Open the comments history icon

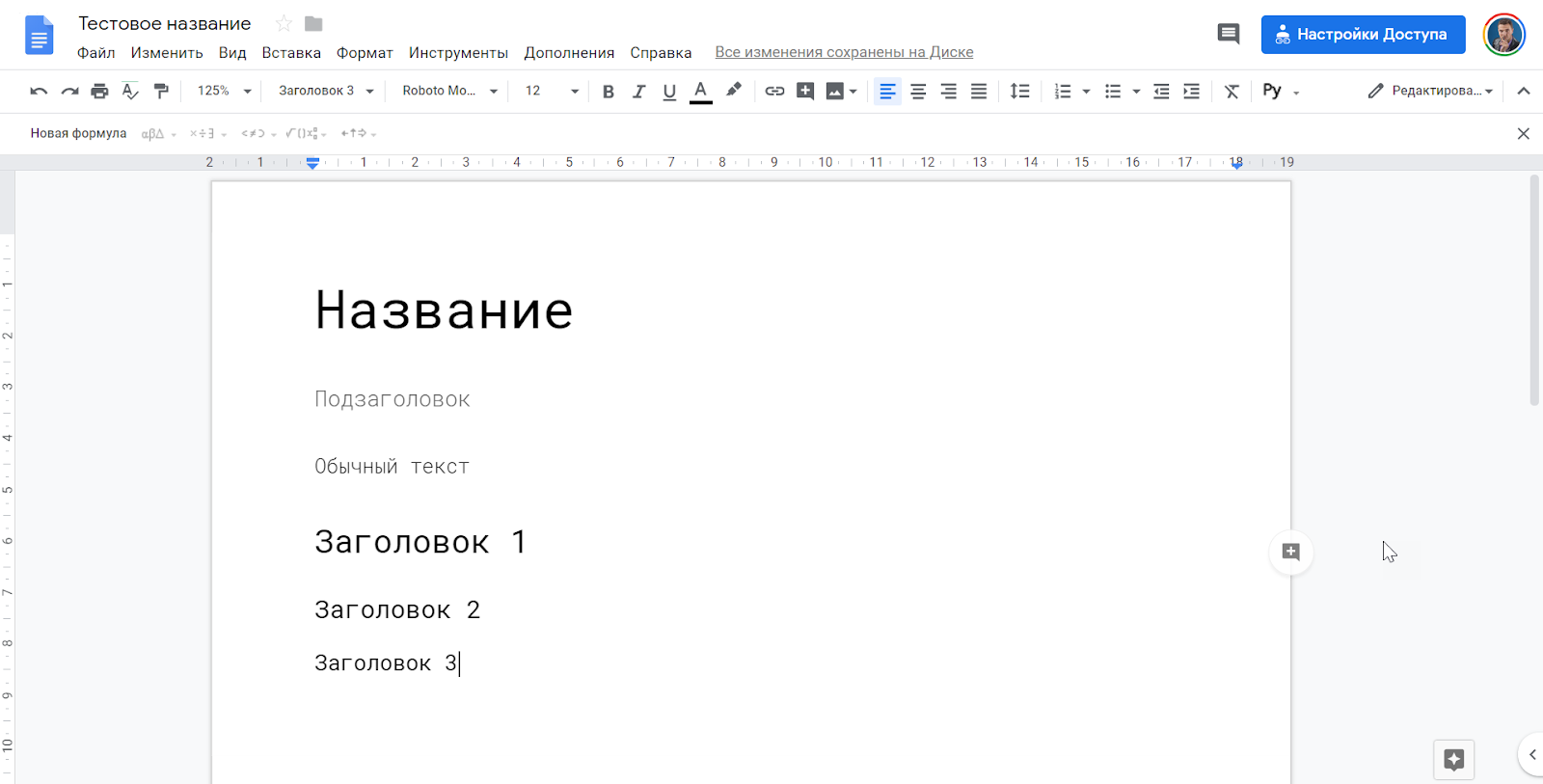[x=1228, y=35]
